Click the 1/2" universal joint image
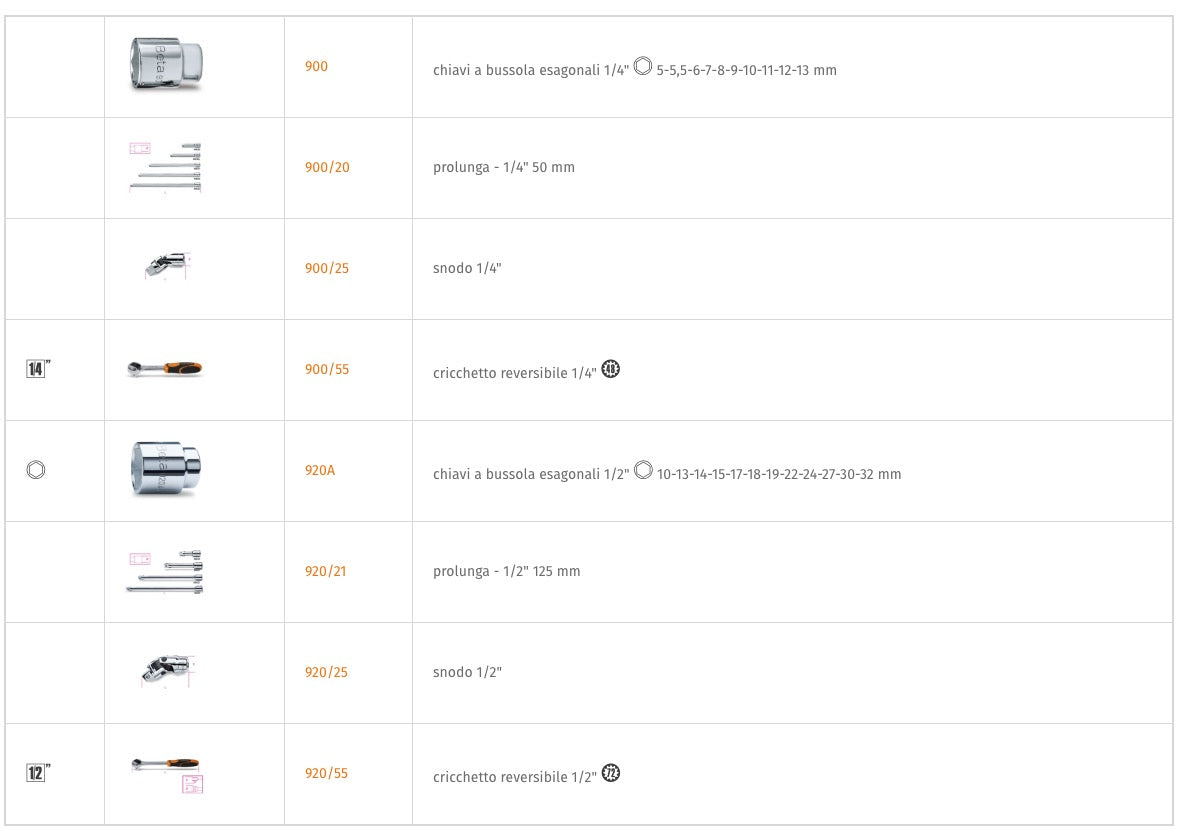Screen dimensions: 1180x826 (x=167, y=671)
